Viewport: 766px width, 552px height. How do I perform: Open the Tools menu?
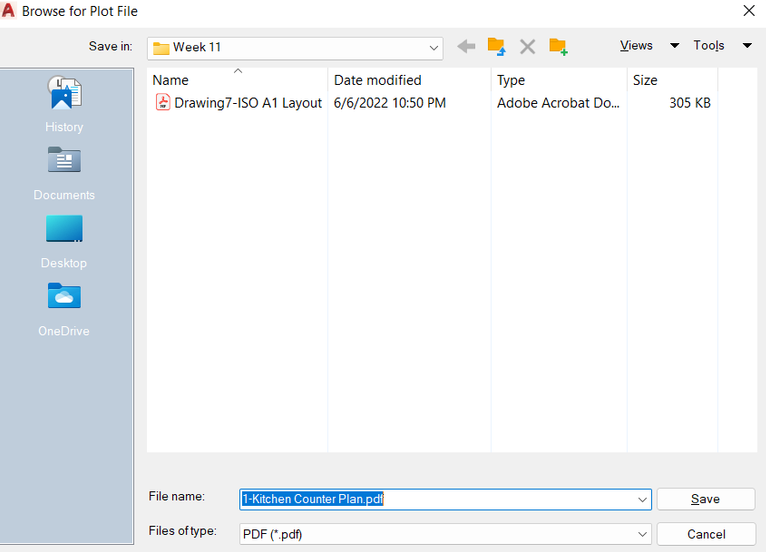tap(708, 45)
